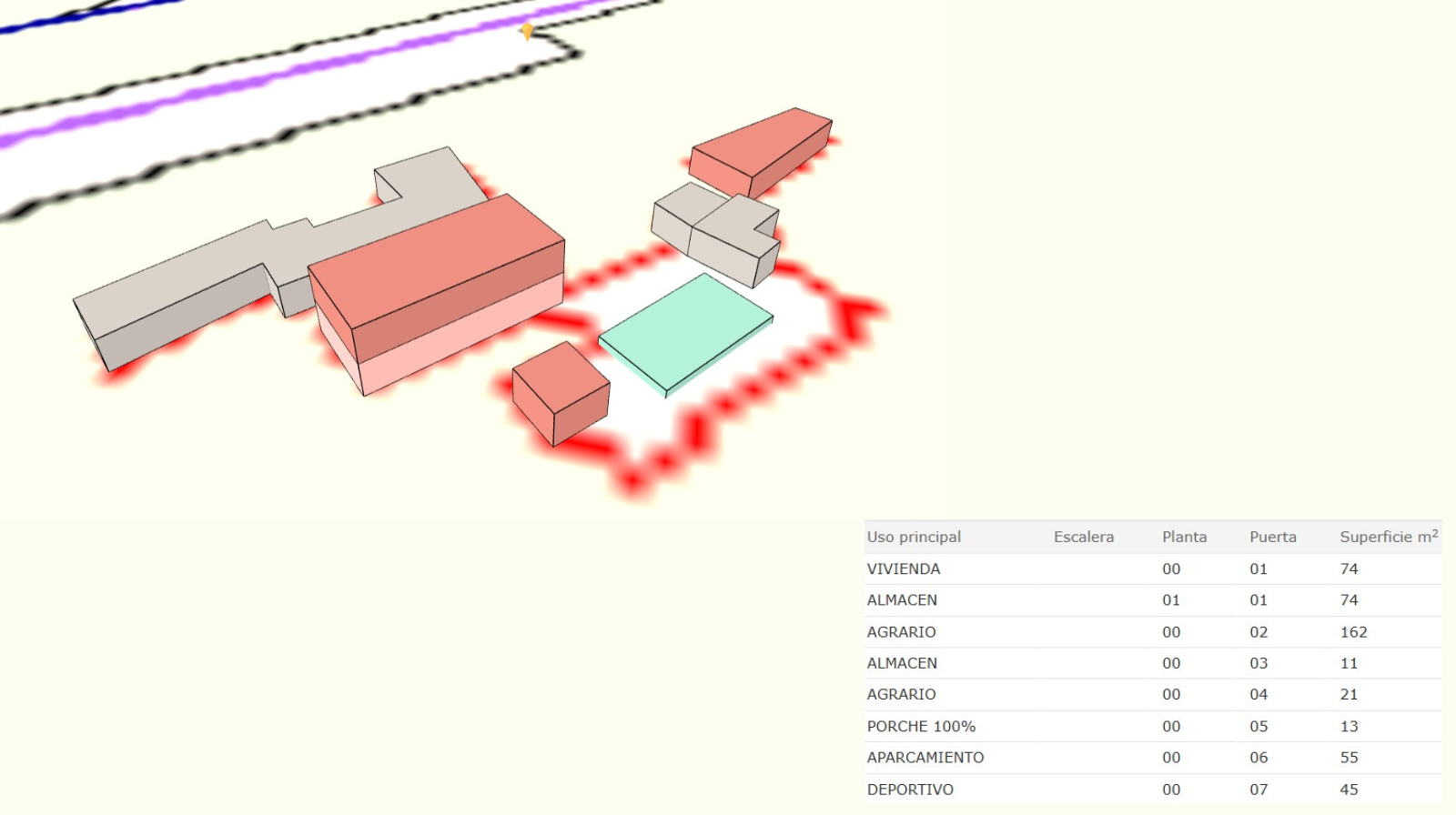Click Planta value 01 in ALMACEN row
This screenshot has height=815, width=1456.
1171,599
